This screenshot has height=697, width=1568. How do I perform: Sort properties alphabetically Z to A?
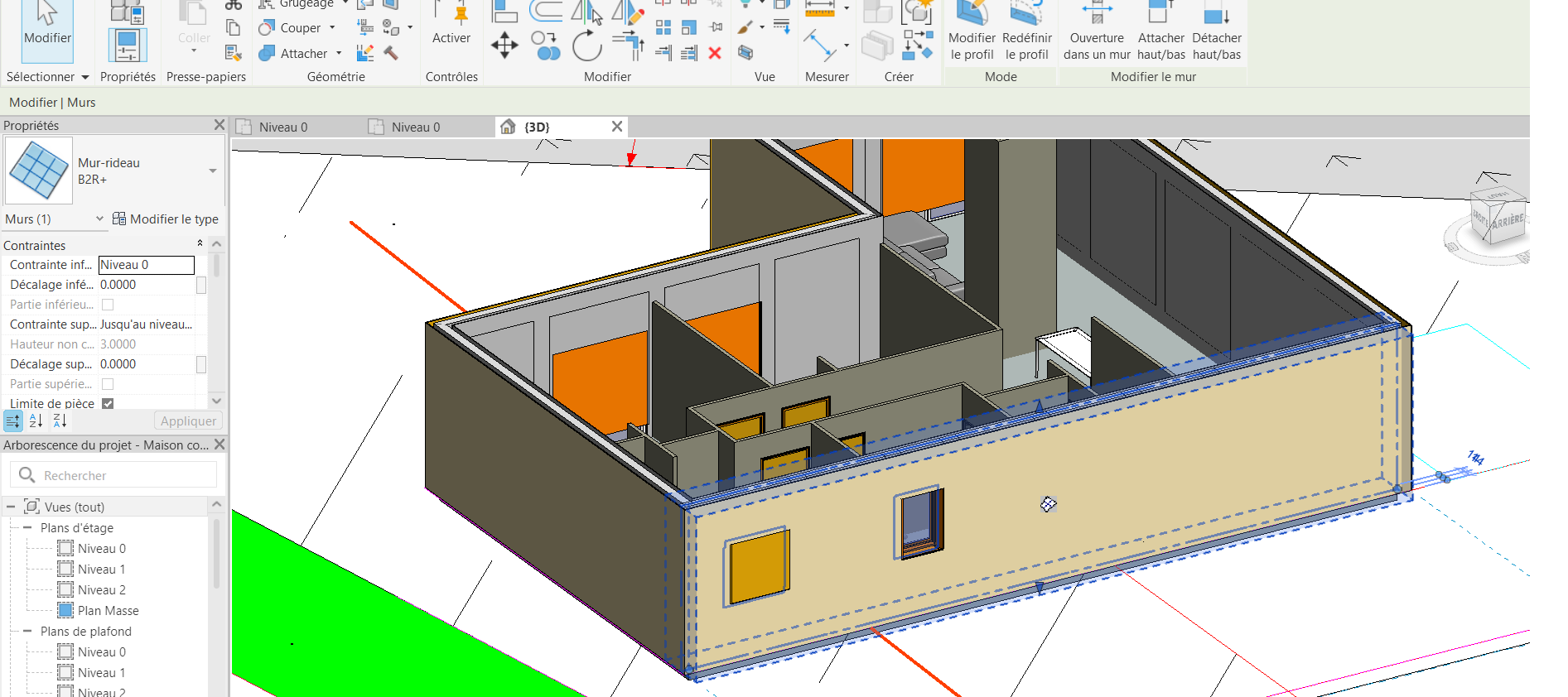(x=60, y=421)
